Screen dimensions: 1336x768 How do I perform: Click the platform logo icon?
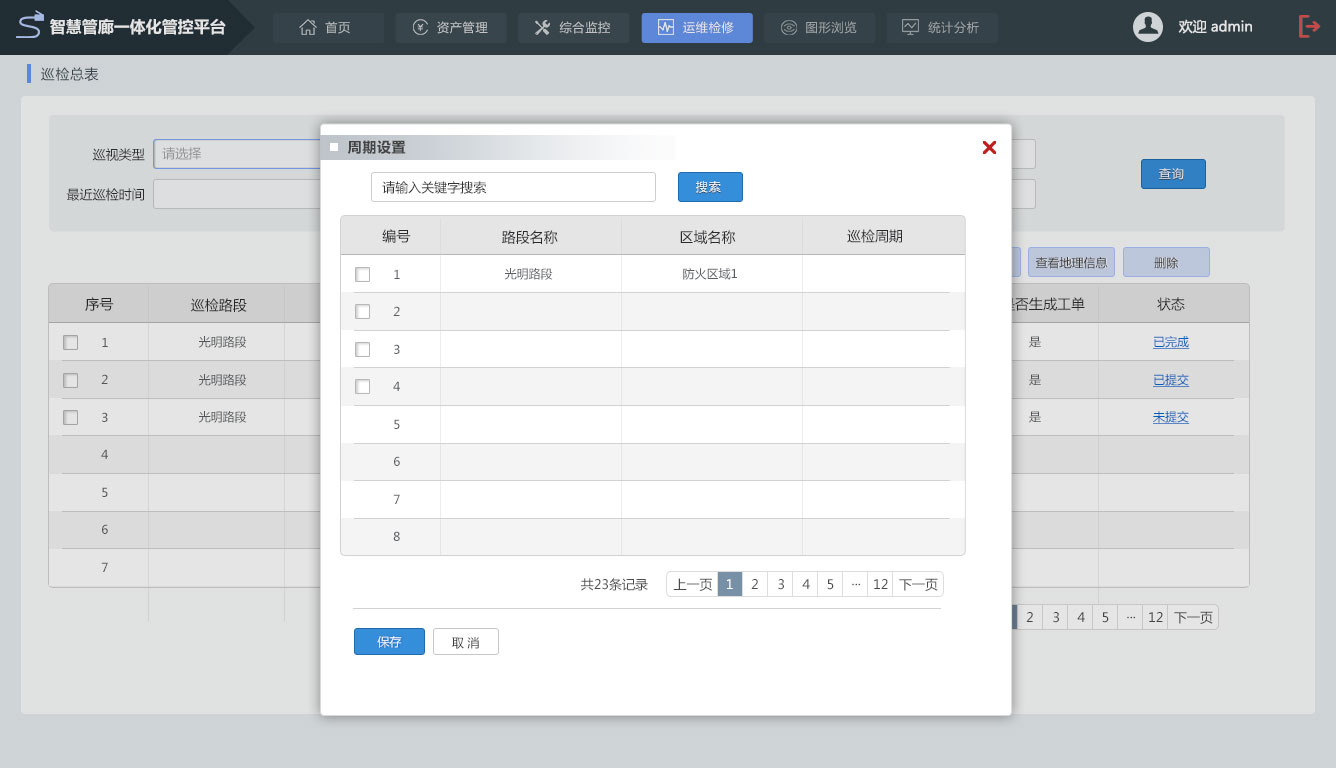pyautogui.click(x=31, y=26)
